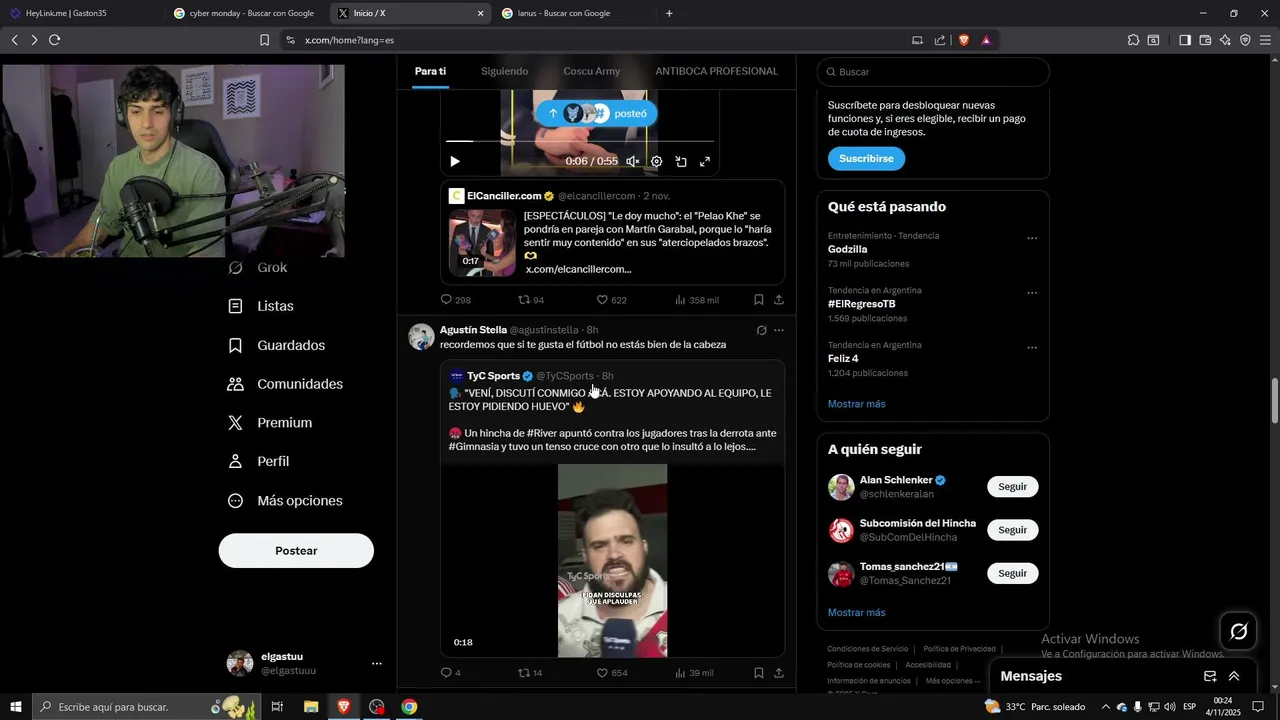The image size is (1280, 720).
Task: Click reply icon with 298 comments
Action: pyautogui.click(x=456, y=300)
